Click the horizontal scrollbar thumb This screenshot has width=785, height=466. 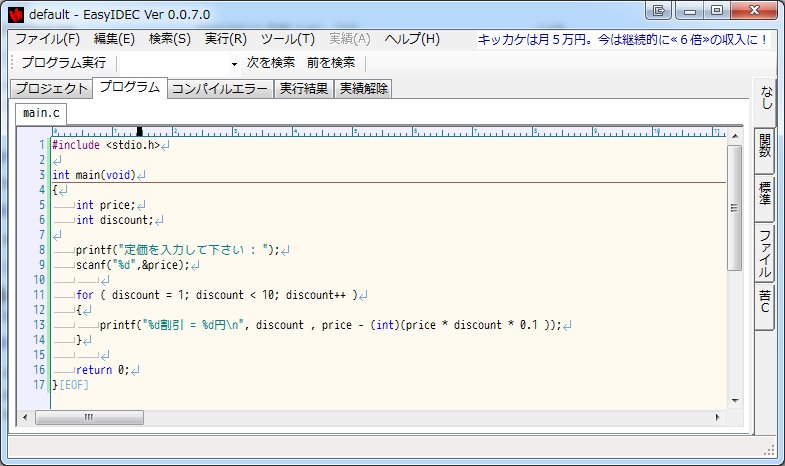[90, 416]
